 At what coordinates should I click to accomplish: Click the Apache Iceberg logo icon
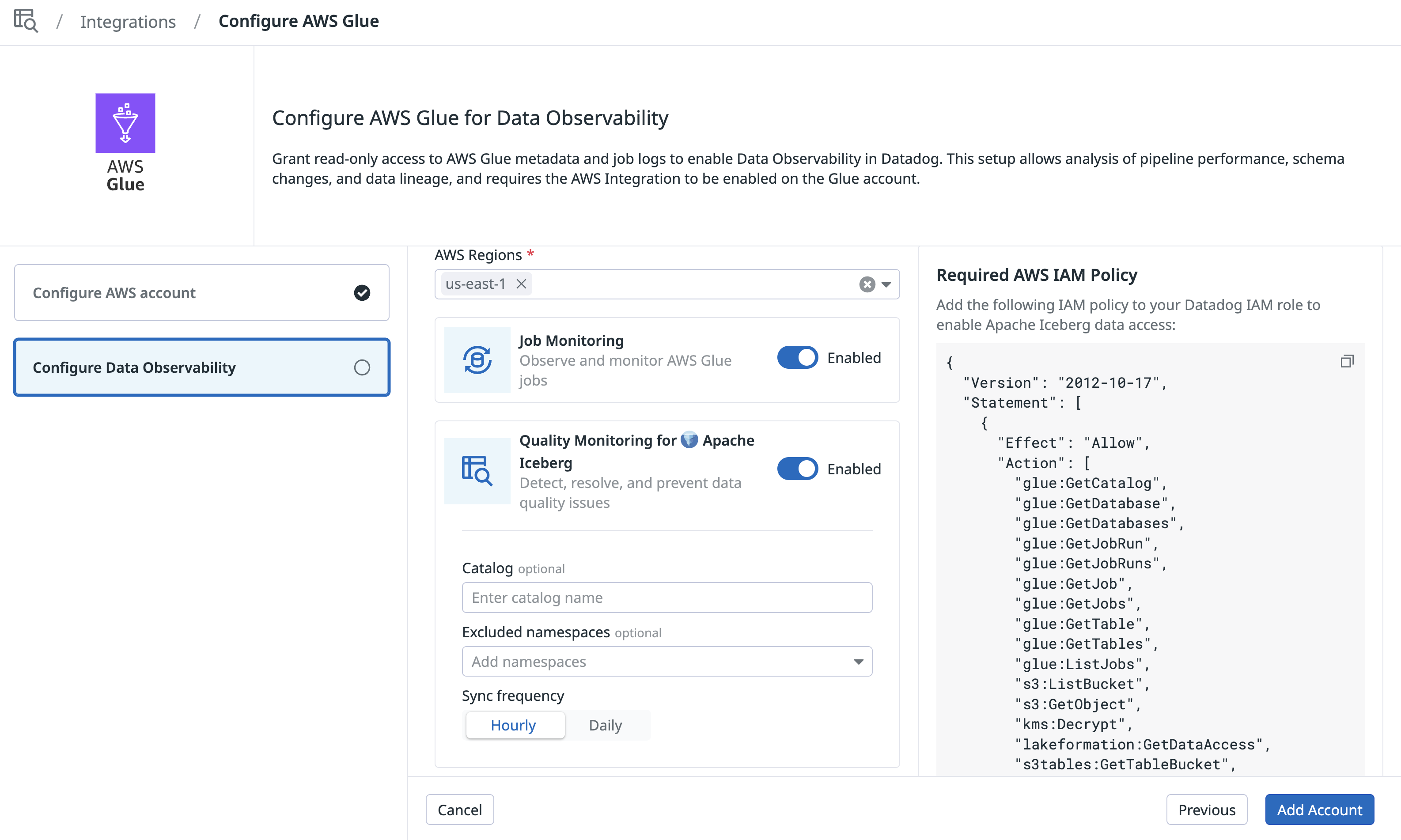coord(689,440)
